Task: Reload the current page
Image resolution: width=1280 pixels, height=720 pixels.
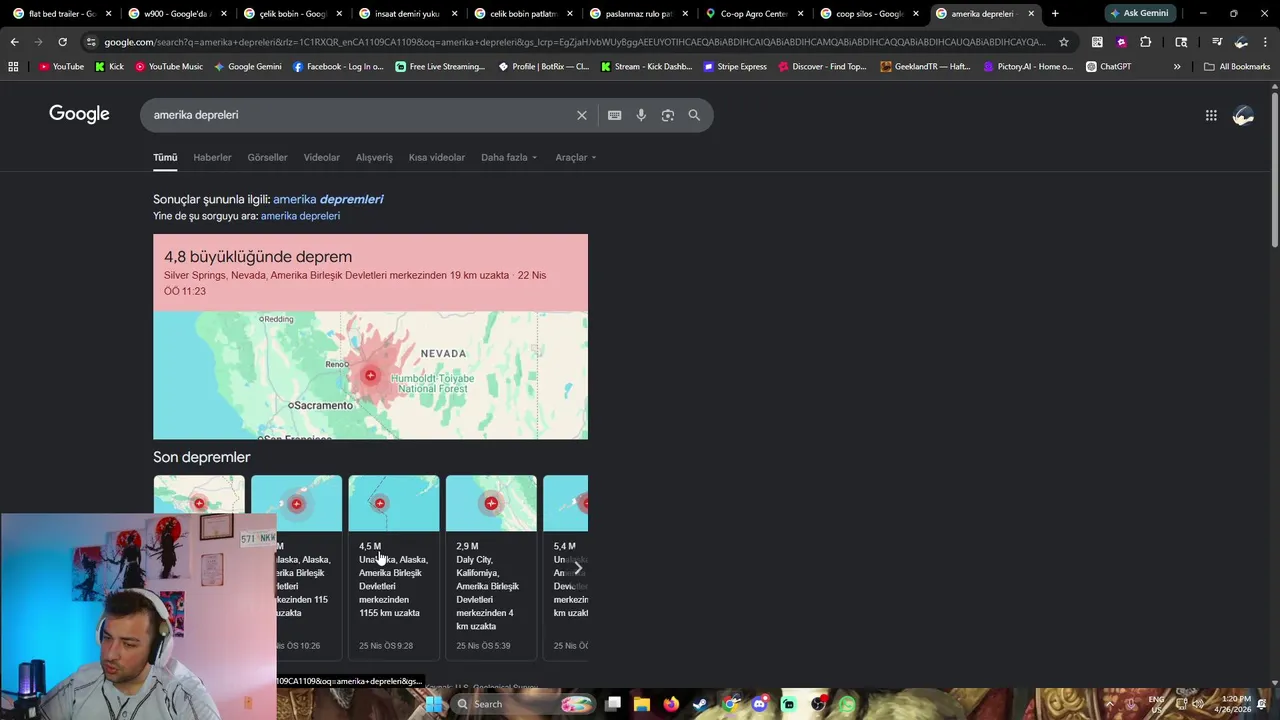Action: pyautogui.click(x=62, y=42)
